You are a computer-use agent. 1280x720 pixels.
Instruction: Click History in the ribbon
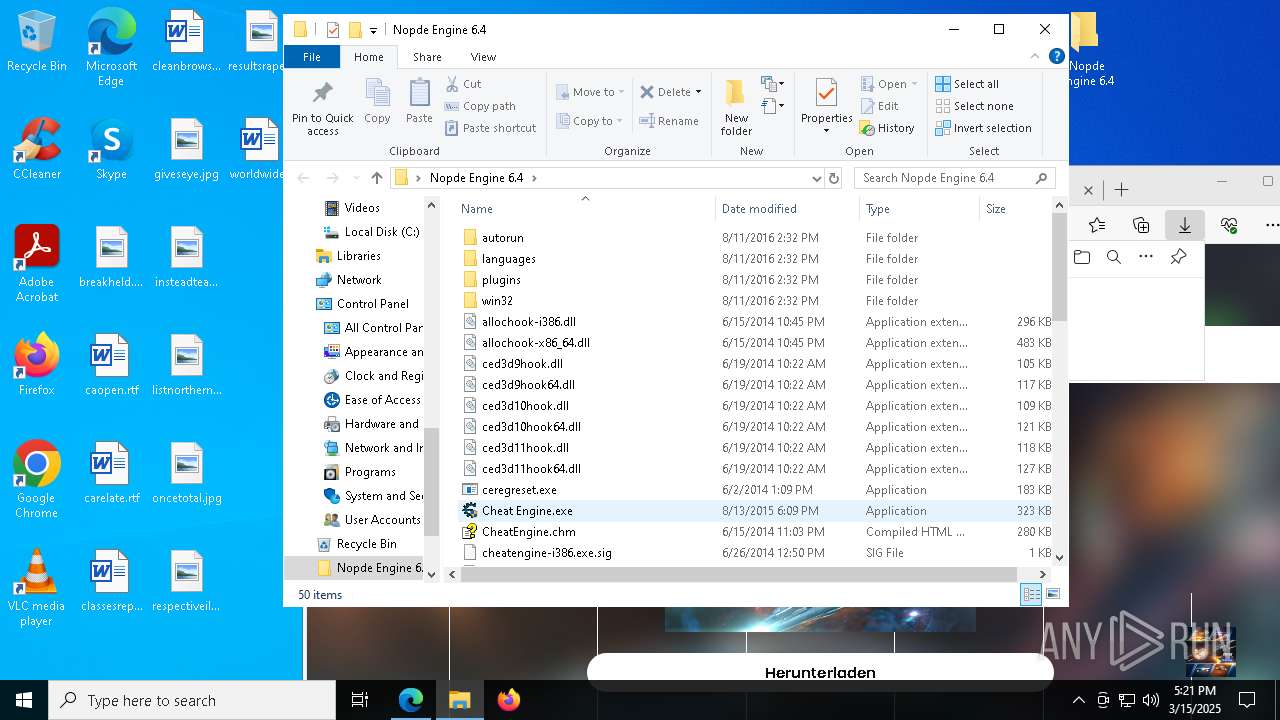pyautogui.click(x=887, y=128)
